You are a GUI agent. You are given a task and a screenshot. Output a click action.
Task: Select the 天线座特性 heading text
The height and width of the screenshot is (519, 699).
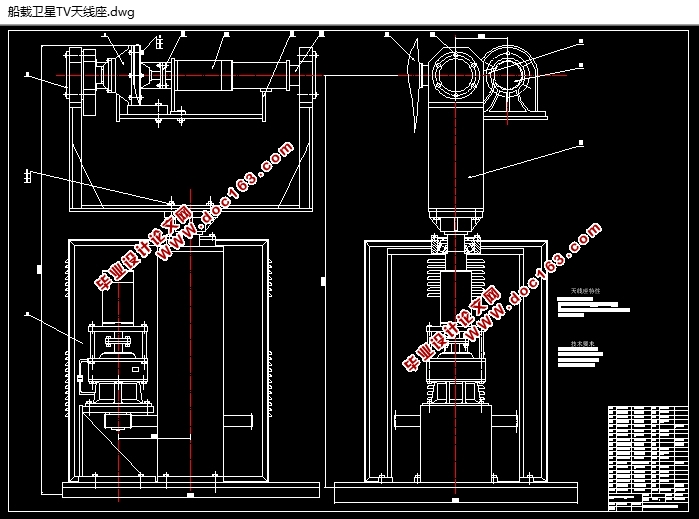585,291
